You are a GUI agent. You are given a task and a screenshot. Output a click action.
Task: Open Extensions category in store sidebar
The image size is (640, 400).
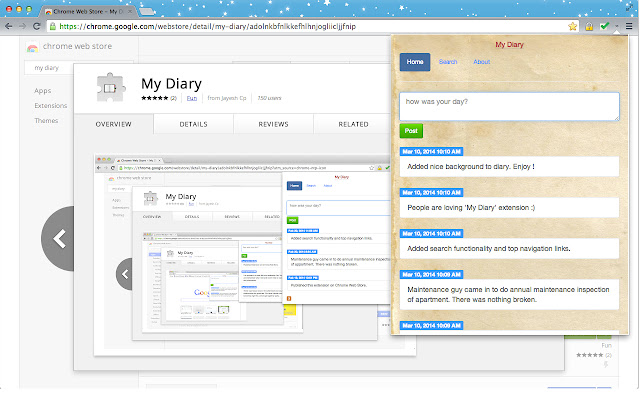click(51, 106)
